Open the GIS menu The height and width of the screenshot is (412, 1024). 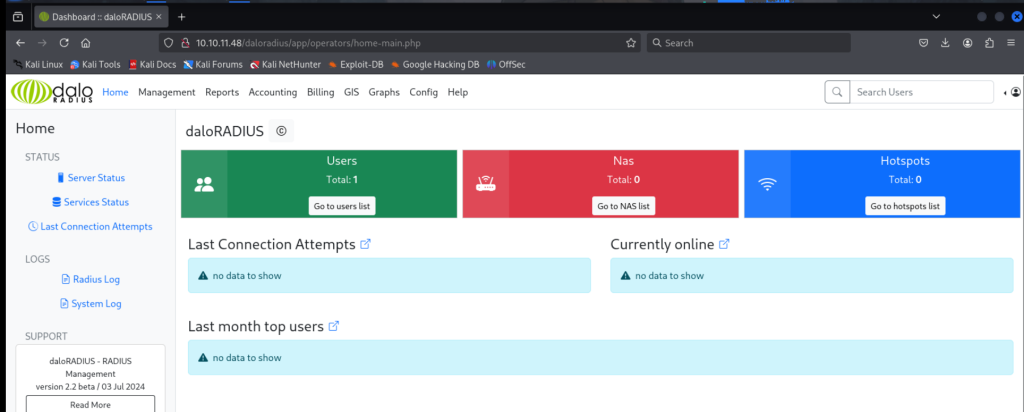(351, 92)
